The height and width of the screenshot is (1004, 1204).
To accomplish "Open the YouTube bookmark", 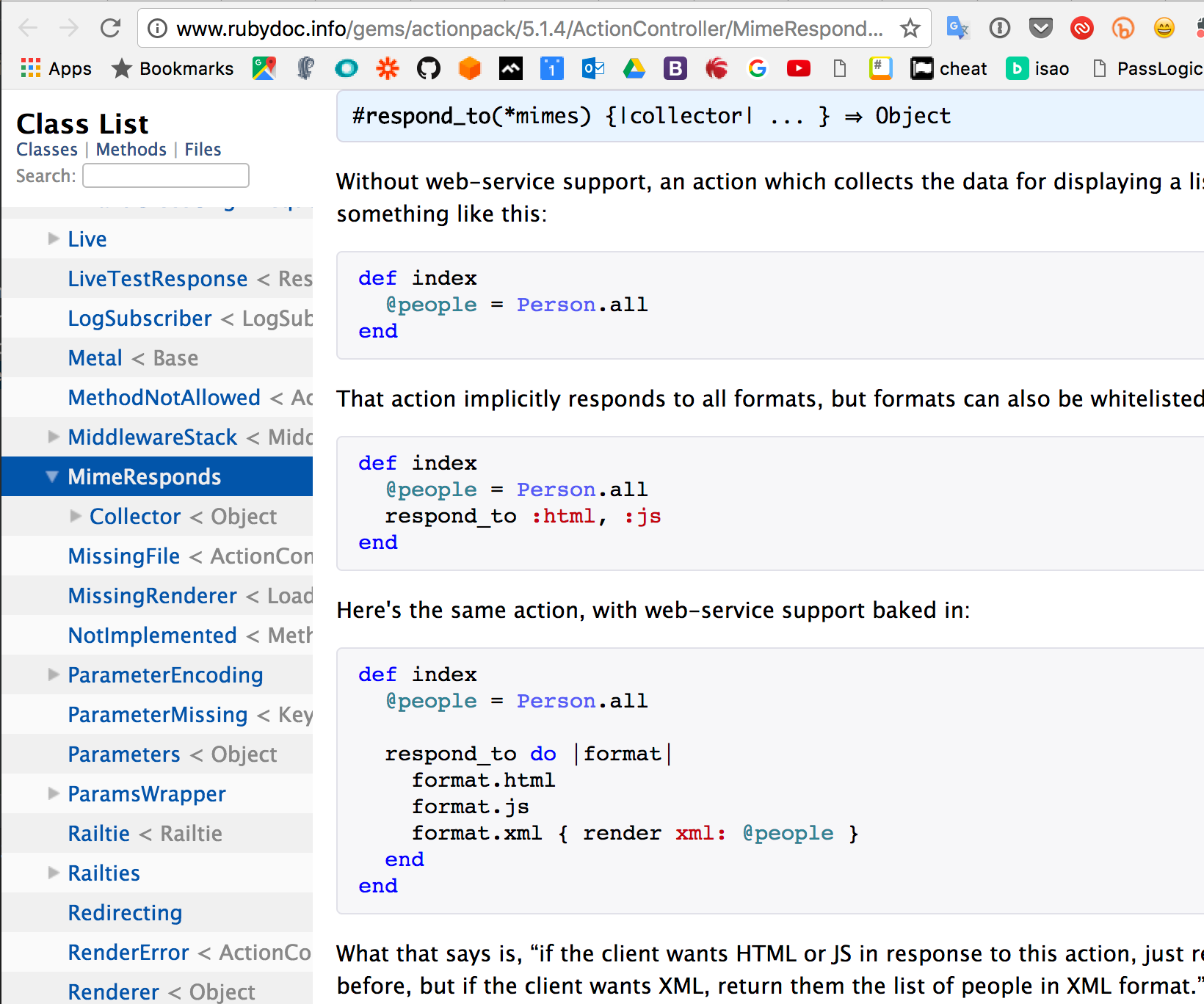I will click(799, 68).
